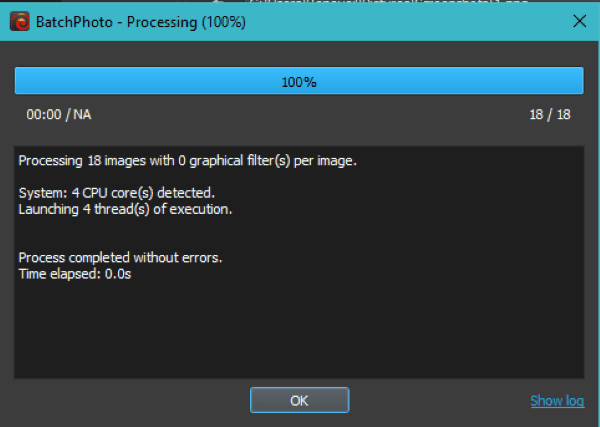Click the left end of the progress bar

coord(22,82)
